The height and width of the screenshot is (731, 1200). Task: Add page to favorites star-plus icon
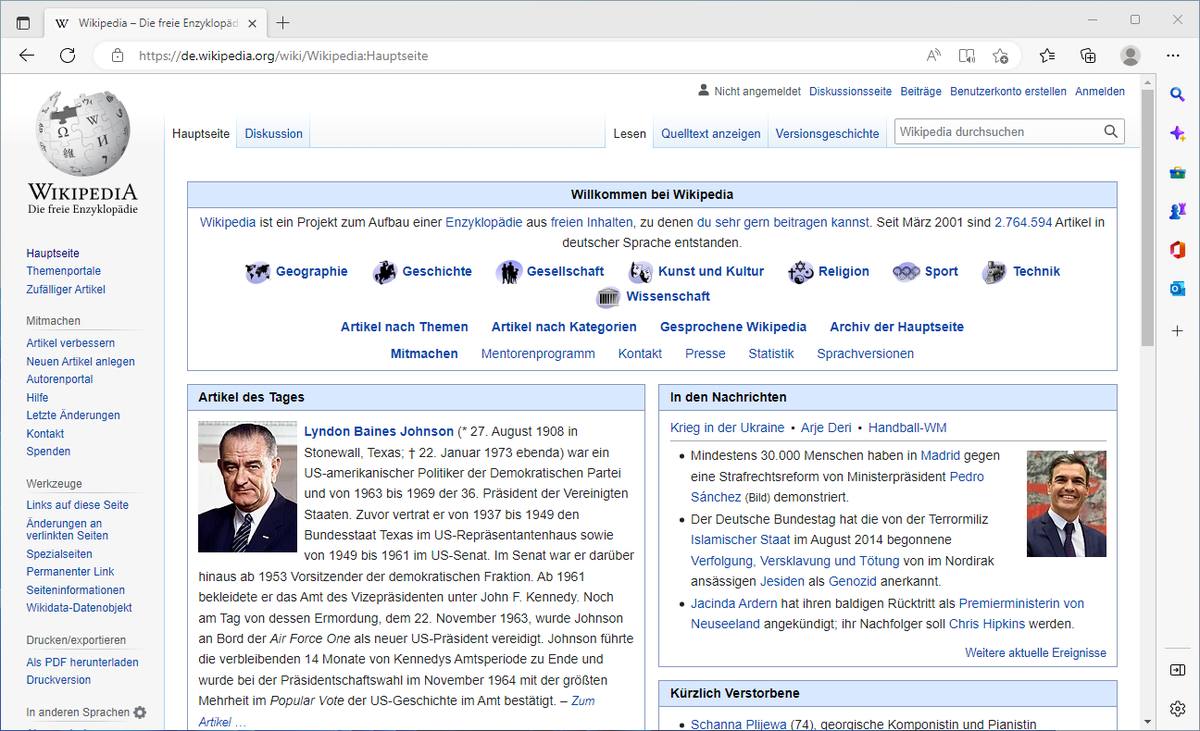(x=1000, y=56)
